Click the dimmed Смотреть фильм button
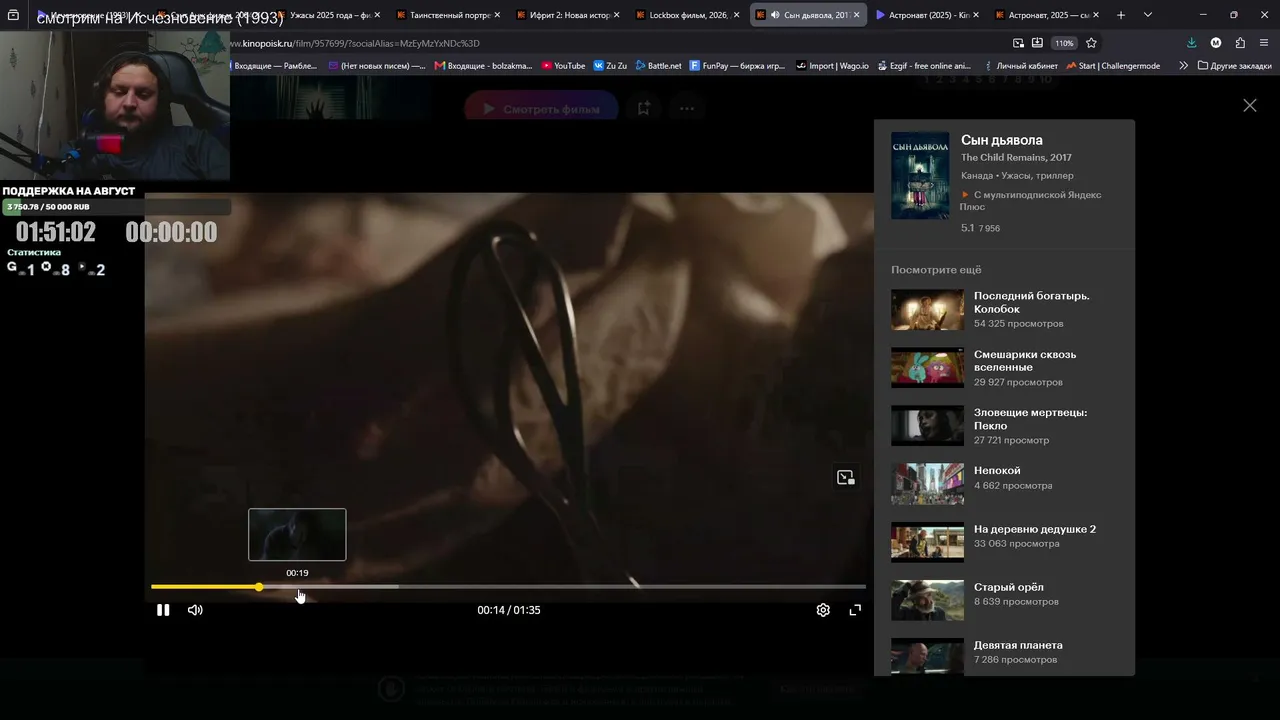Screen dimensions: 1280x720 [x=541, y=109]
